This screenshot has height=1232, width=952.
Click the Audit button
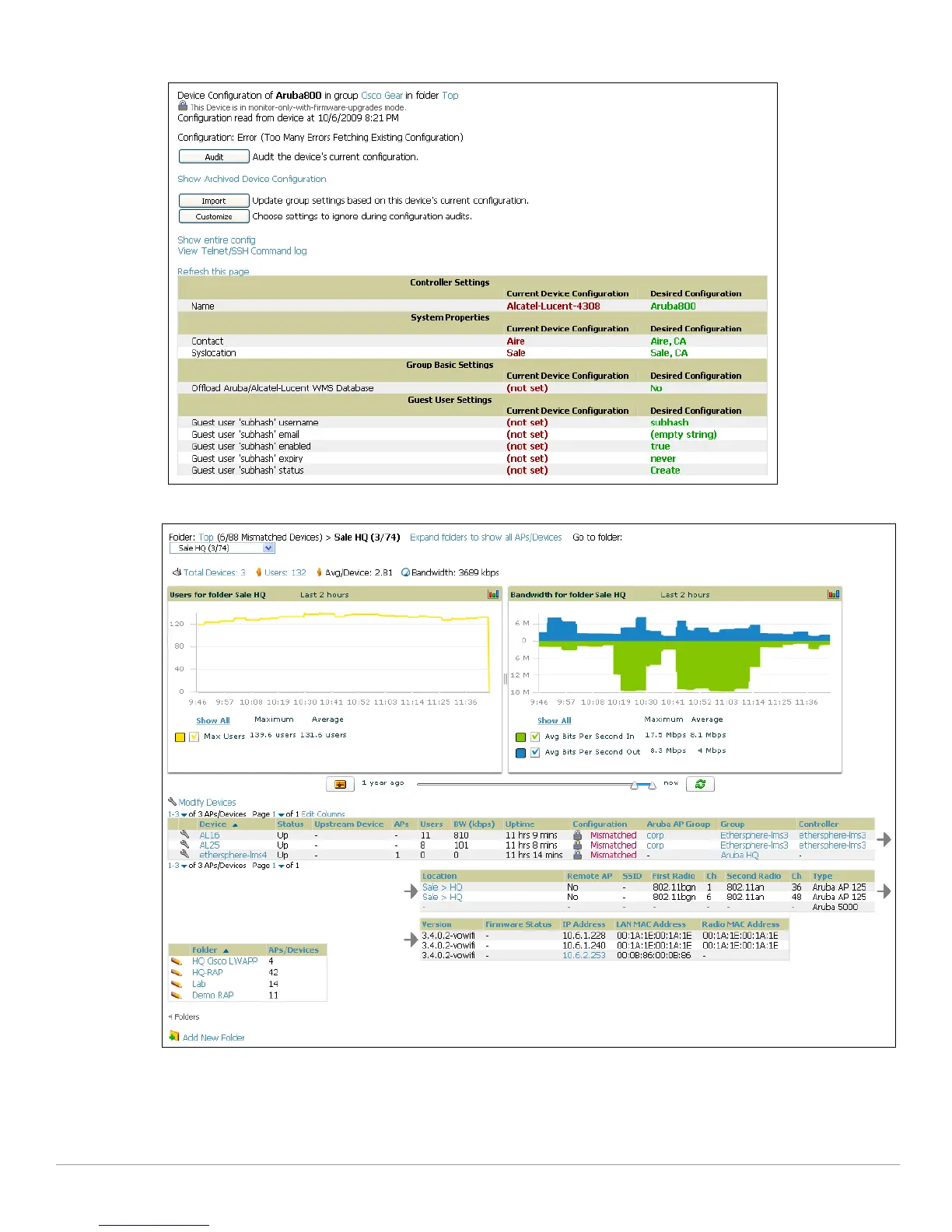coord(214,156)
